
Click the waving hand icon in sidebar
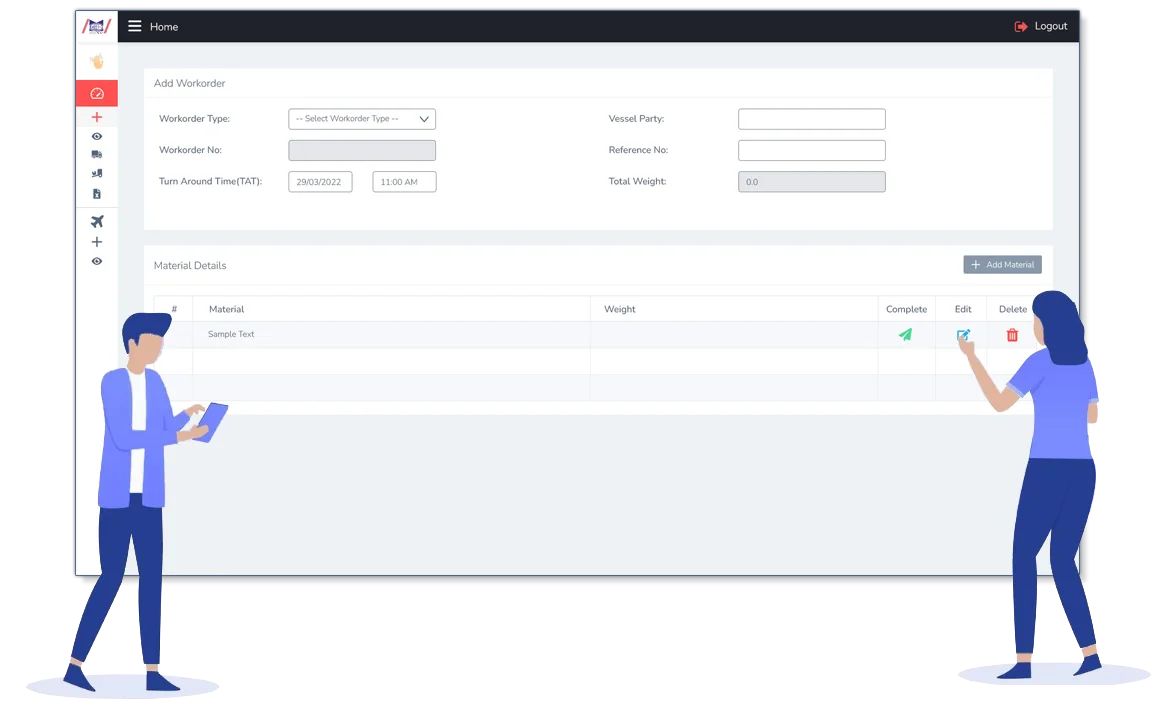tap(97, 62)
